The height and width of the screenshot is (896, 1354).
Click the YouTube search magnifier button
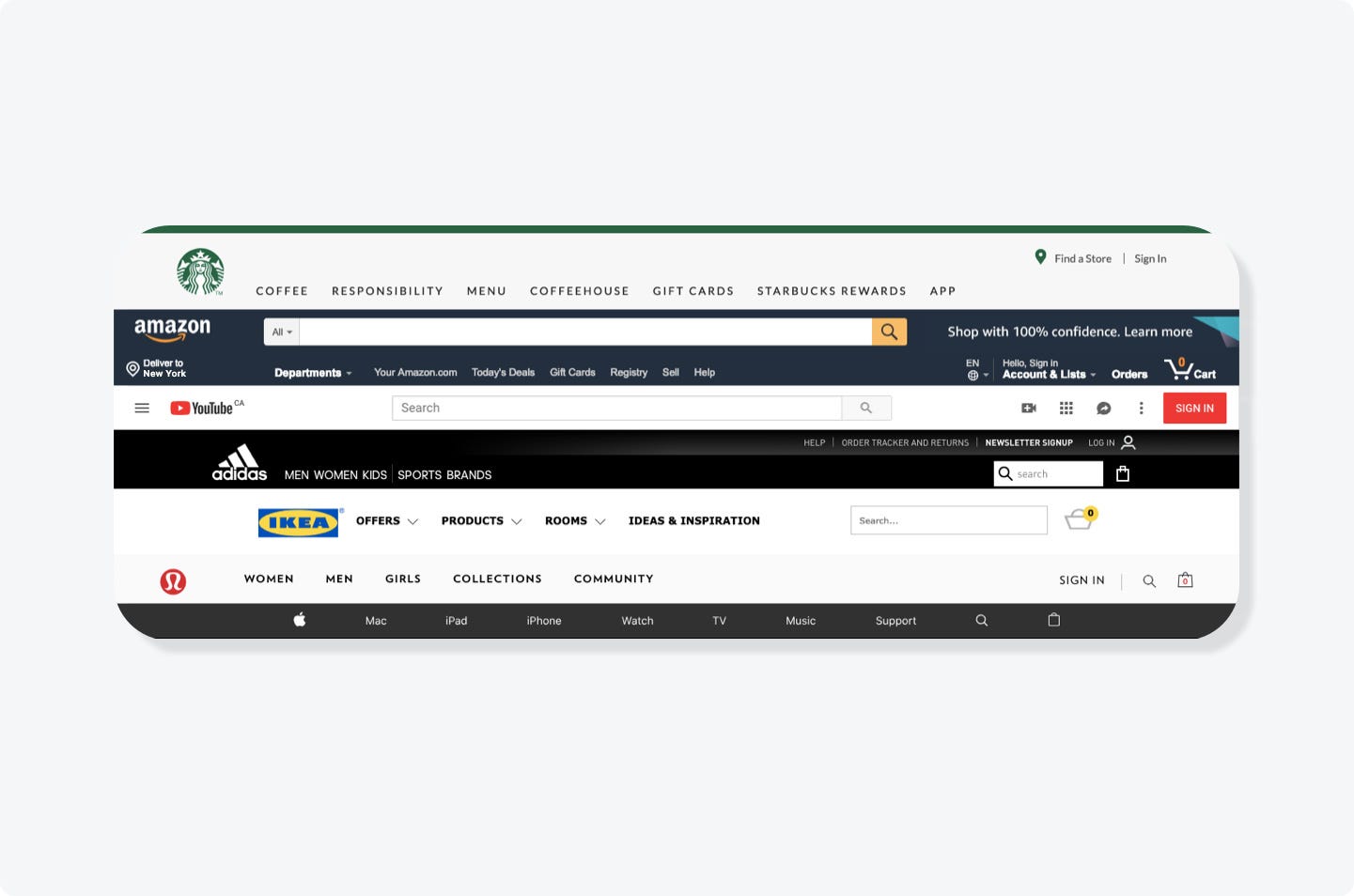866,408
